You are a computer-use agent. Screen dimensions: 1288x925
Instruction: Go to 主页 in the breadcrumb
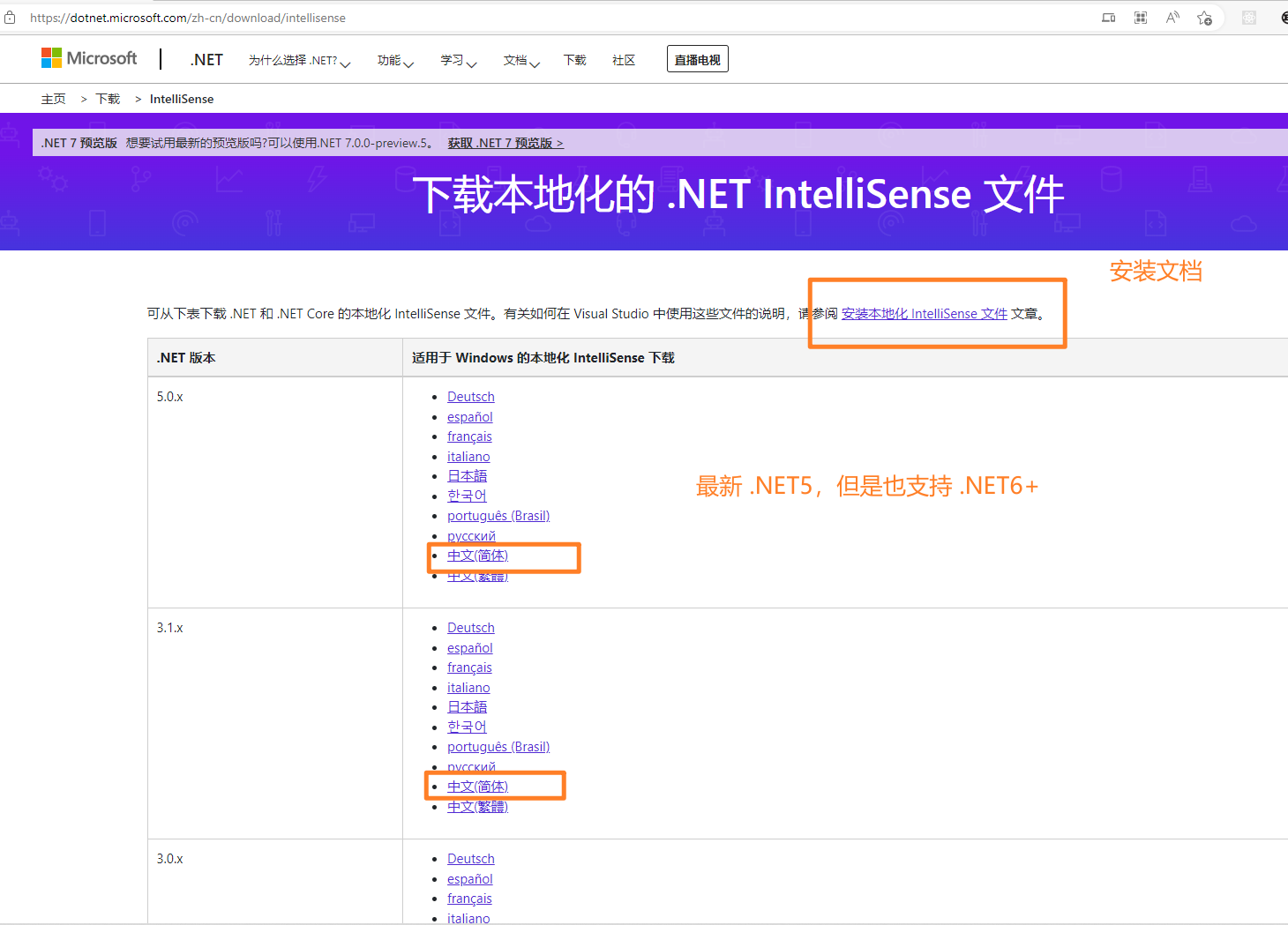53,99
